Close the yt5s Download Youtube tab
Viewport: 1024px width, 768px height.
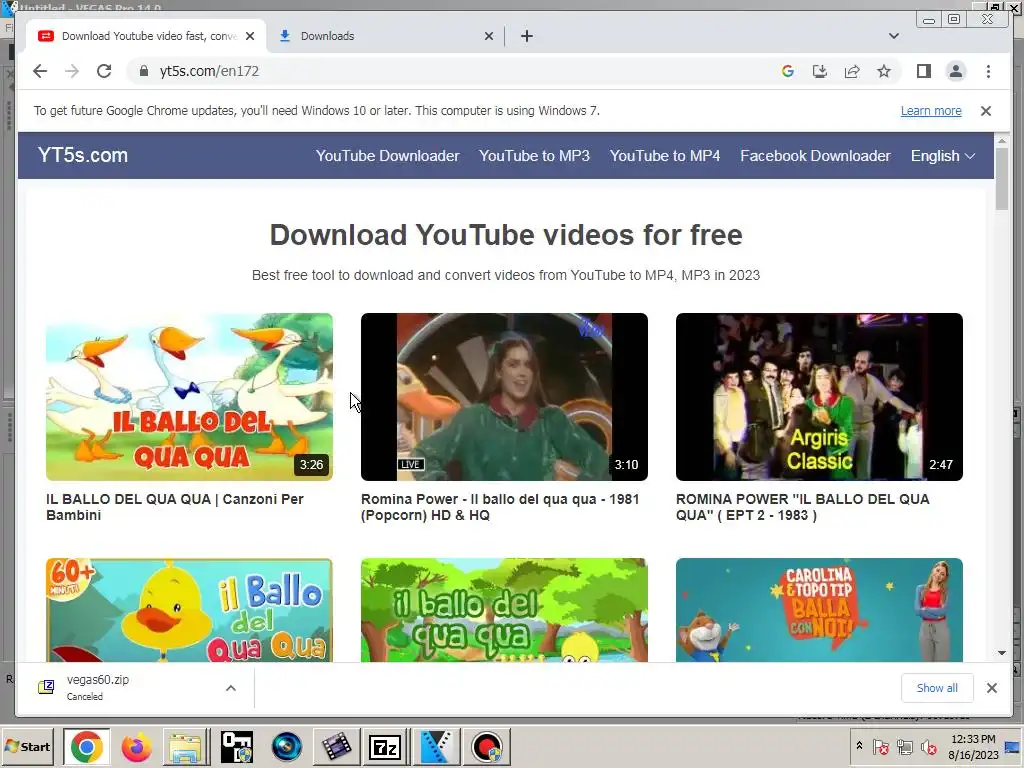249,36
